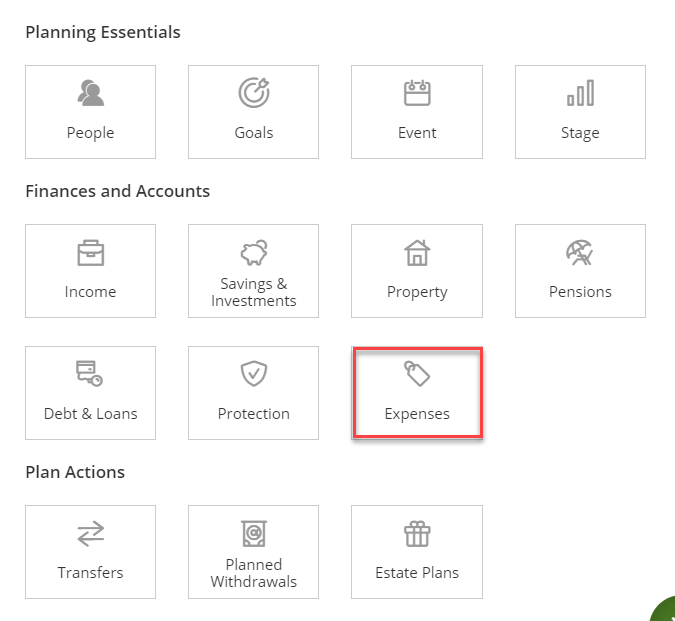Screen dimensions: 675x621
Task: Click the Goals target icon
Action: (253, 93)
